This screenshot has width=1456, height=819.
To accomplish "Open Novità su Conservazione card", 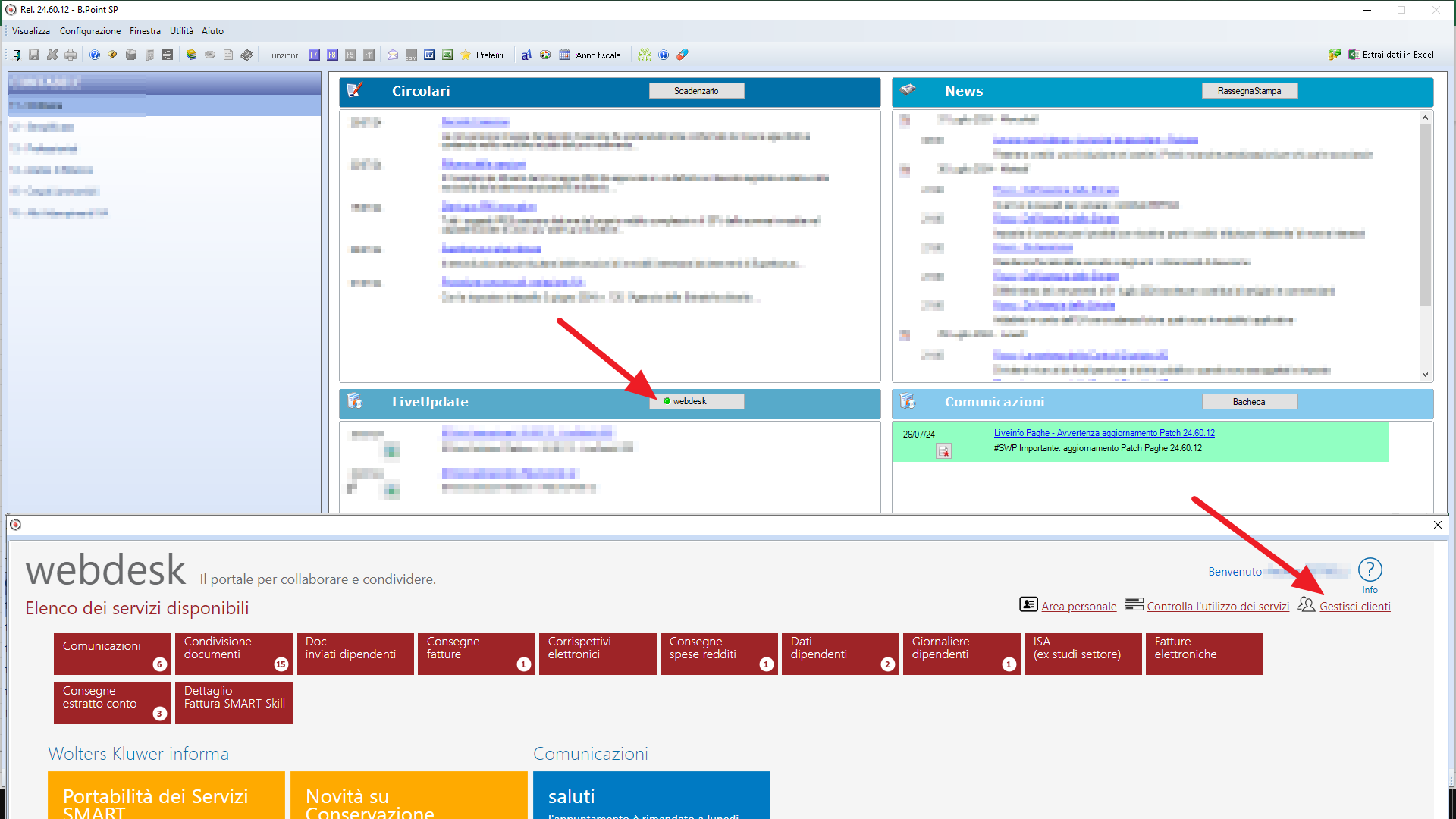I will (409, 795).
